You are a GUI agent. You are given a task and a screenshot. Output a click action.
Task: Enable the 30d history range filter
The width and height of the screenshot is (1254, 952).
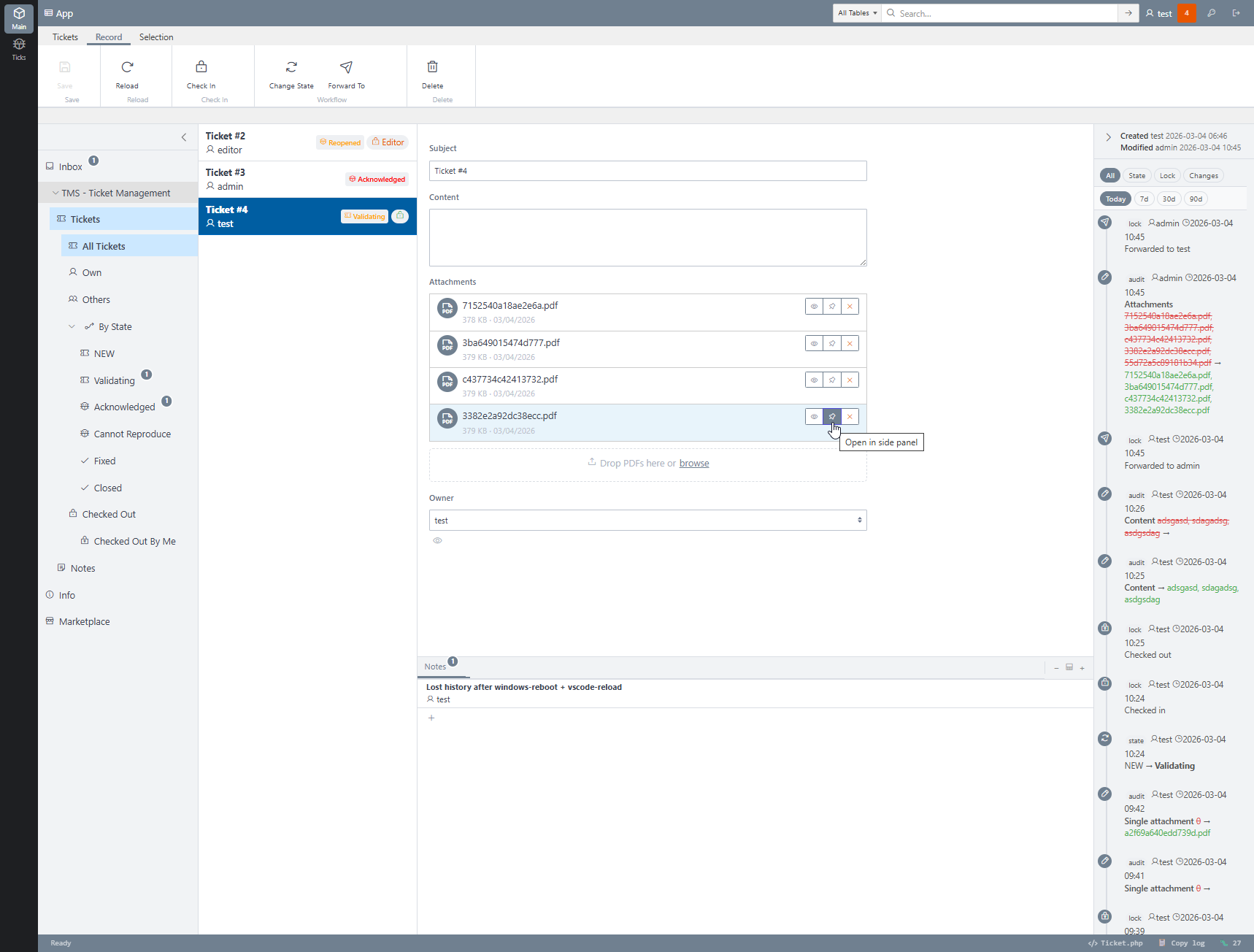[x=1169, y=199]
